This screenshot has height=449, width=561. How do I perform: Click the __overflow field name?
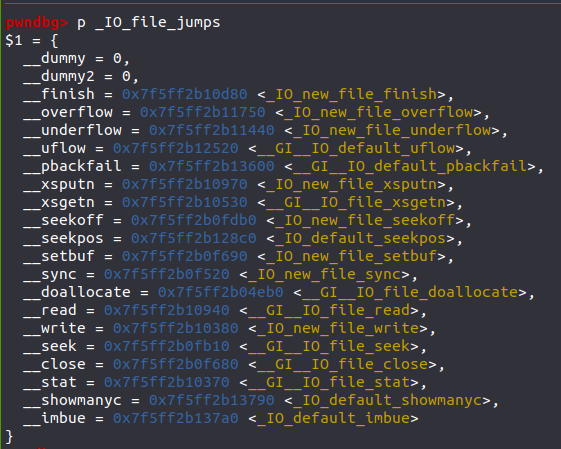pos(68,112)
